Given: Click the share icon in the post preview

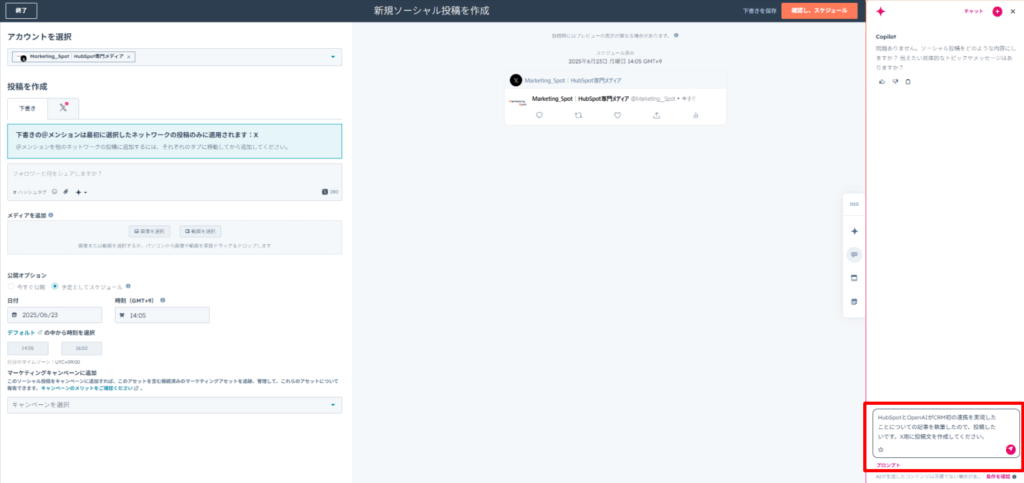Looking at the screenshot, I should point(656,115).
